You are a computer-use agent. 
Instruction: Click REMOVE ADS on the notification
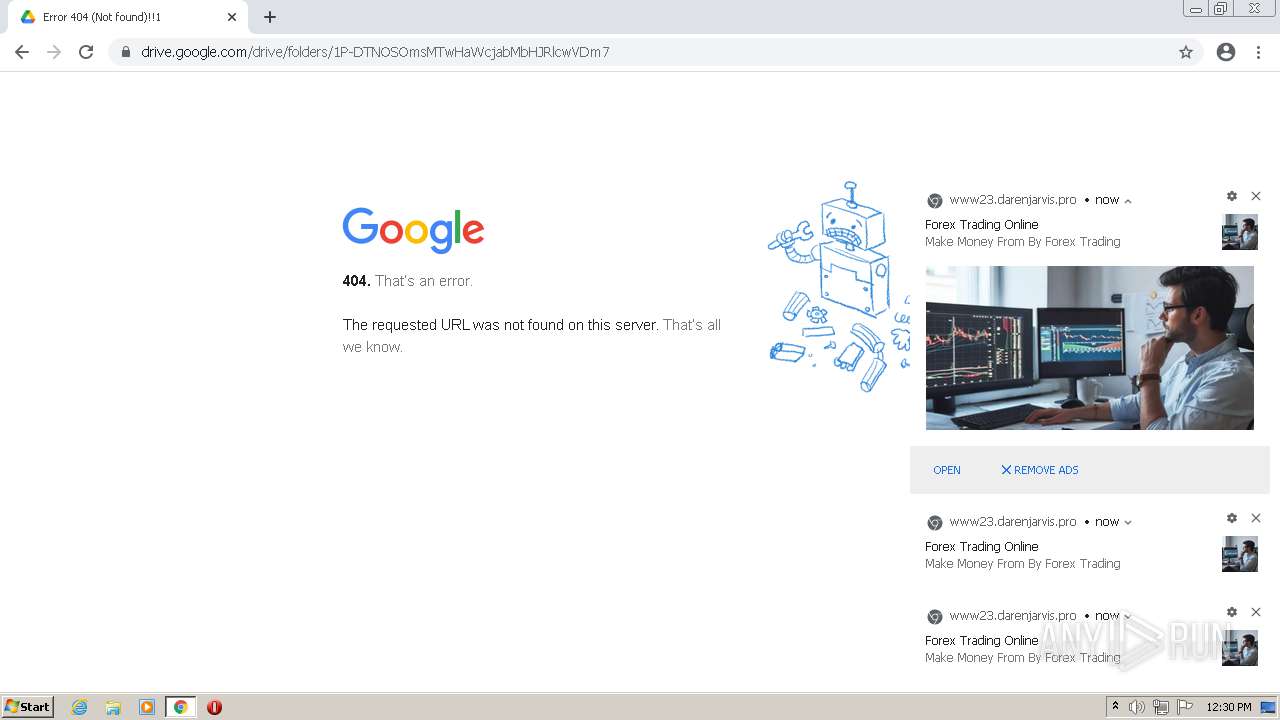coord(1040,470)
